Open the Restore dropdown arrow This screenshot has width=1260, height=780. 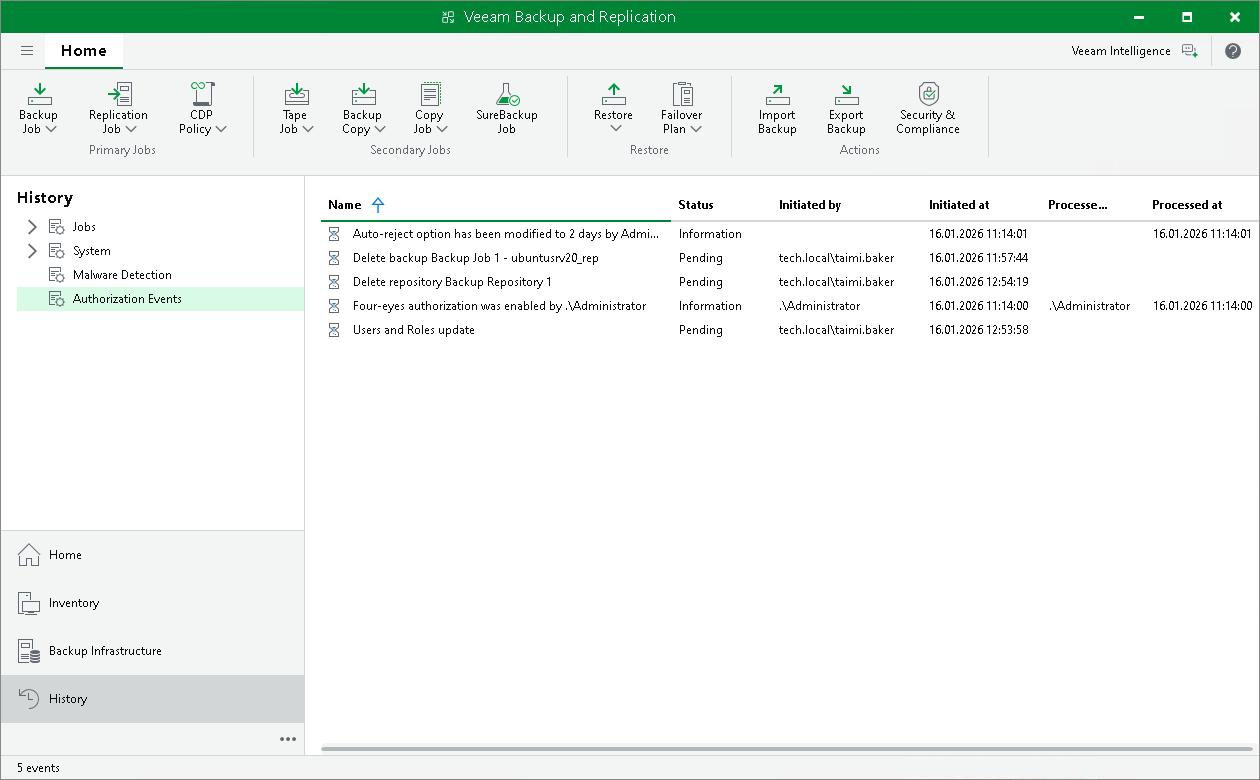click(x=615, y=129)
